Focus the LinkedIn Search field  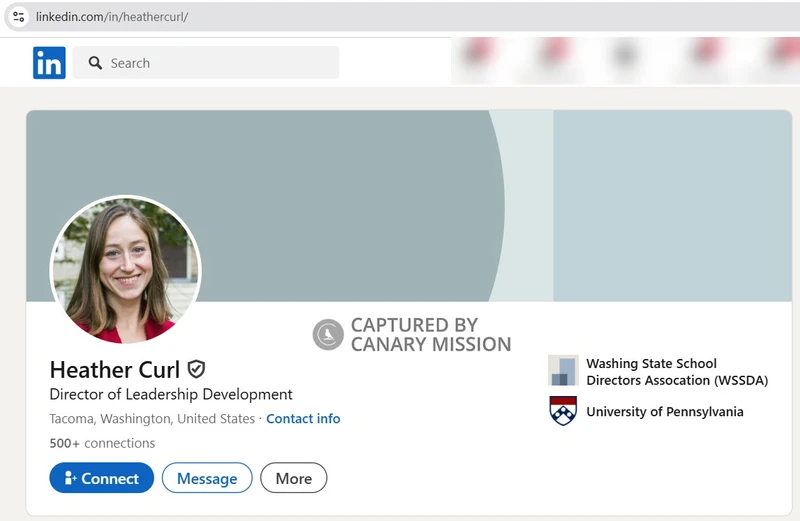point(206,63)
